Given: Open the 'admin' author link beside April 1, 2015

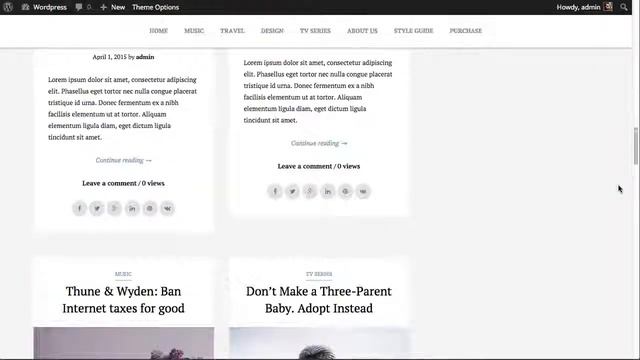Looking at the screenshot, I should click(145, 57).
